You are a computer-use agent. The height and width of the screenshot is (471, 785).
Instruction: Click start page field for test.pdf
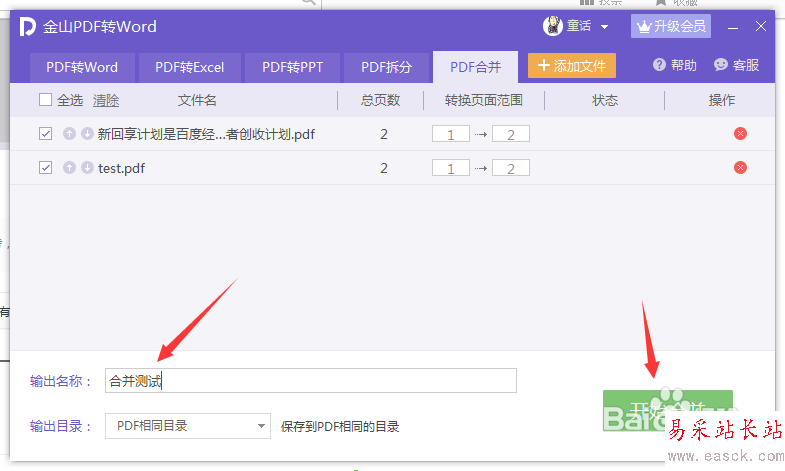pyautogui.click(x=451, y=168)
